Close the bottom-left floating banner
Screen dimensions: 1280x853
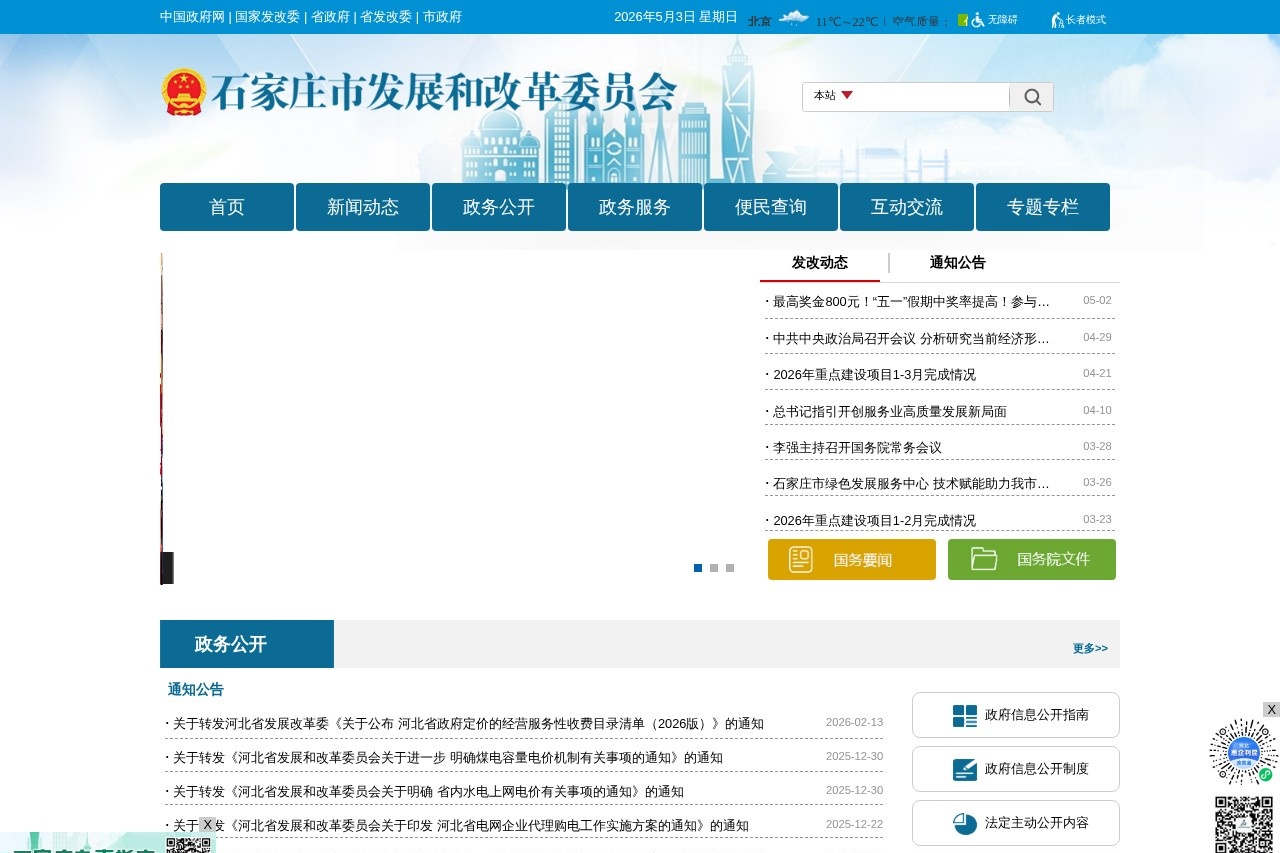point(207,825)
